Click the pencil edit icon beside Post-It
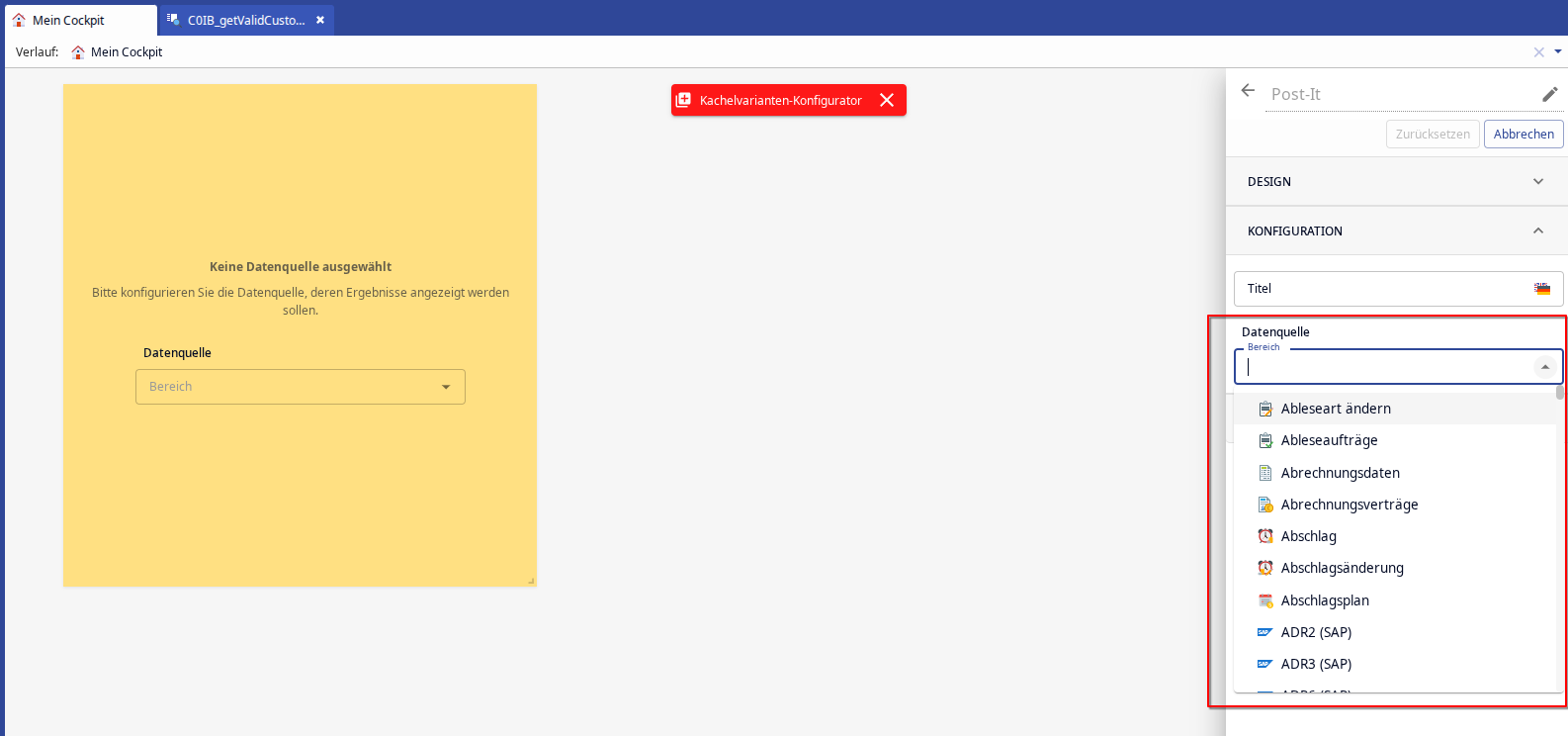Viewport: 1568px width, 736px height. pos(1549,94)
